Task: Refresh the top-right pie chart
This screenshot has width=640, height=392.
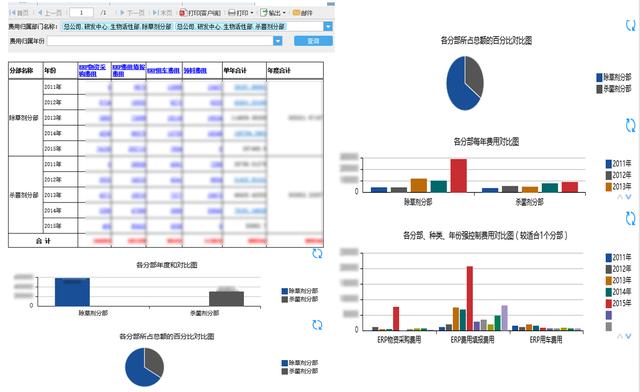Action: 631,25
